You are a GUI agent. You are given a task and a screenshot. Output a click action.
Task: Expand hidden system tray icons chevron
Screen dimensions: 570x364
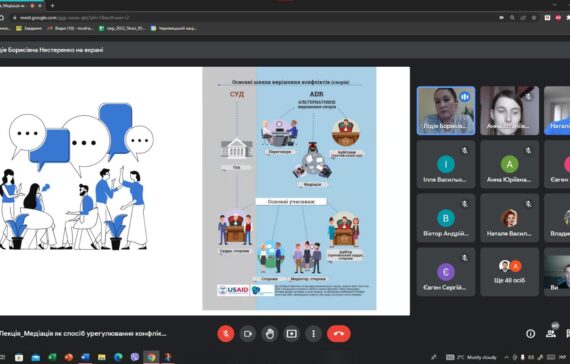point(506,357)
